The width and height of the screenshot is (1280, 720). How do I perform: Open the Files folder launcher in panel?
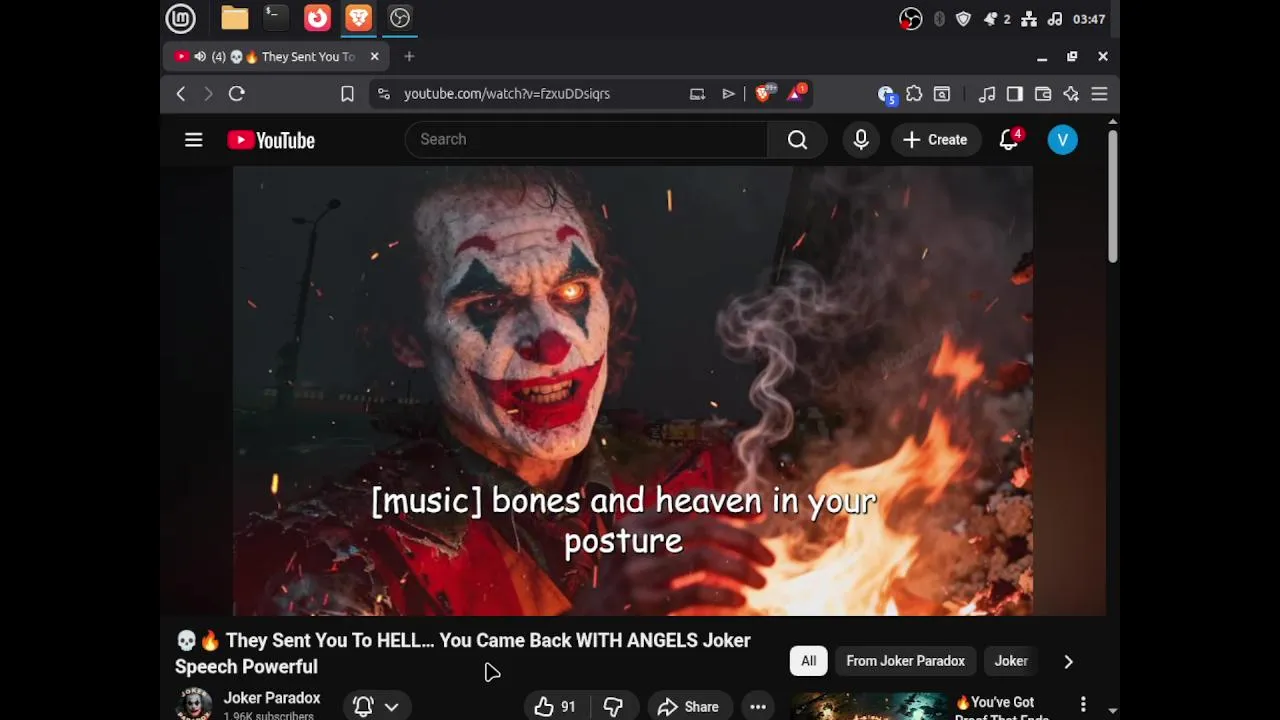(x=235, y=18)
